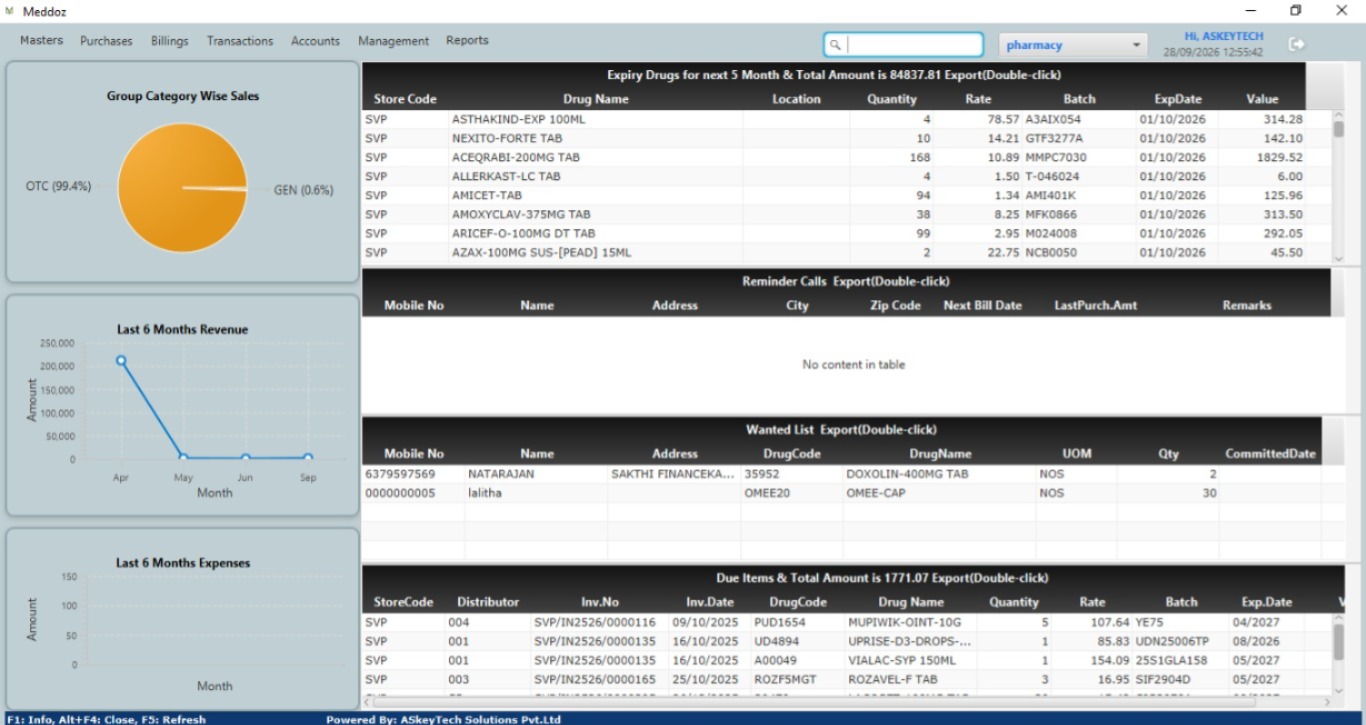Image resolution: width=1366 pixels, height=725 pixels.
Task: Click the Hi, ASKEYTECH user greeting
Action: tap(1224, 36)
